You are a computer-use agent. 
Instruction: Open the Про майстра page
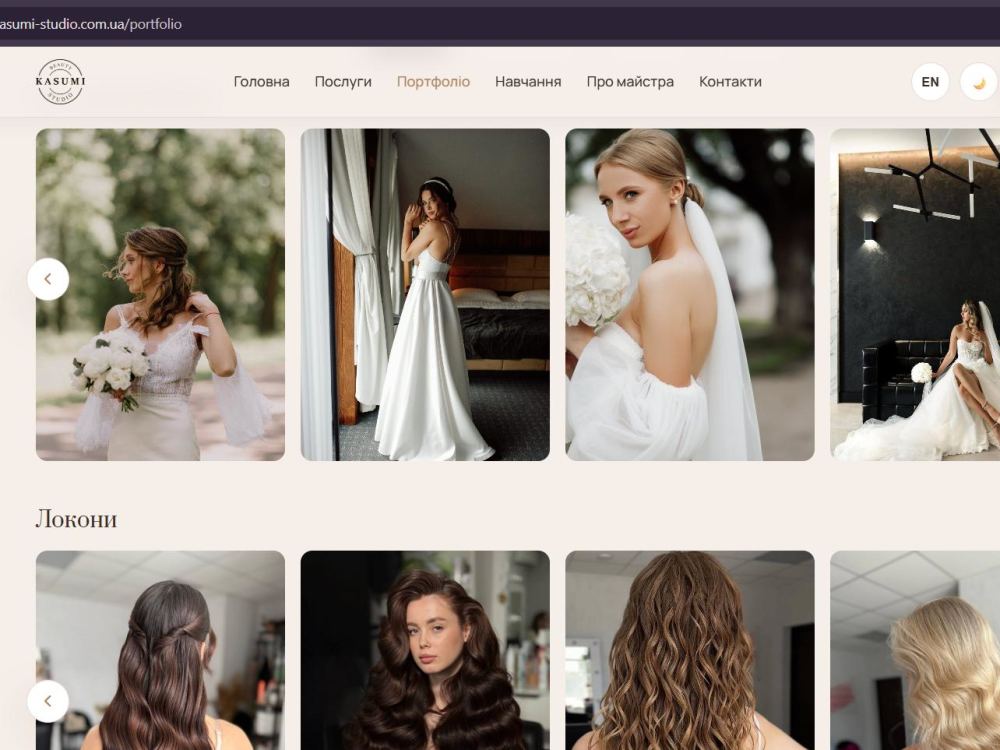coord(630,82)
